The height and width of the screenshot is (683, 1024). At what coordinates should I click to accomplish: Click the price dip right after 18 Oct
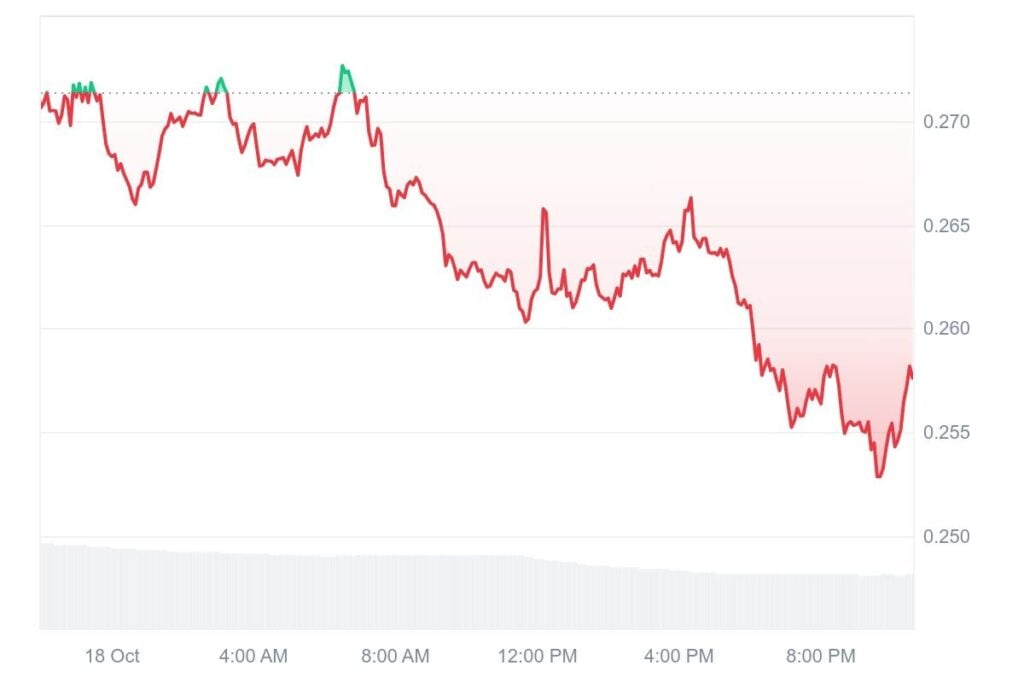click(x=135, y=204)
